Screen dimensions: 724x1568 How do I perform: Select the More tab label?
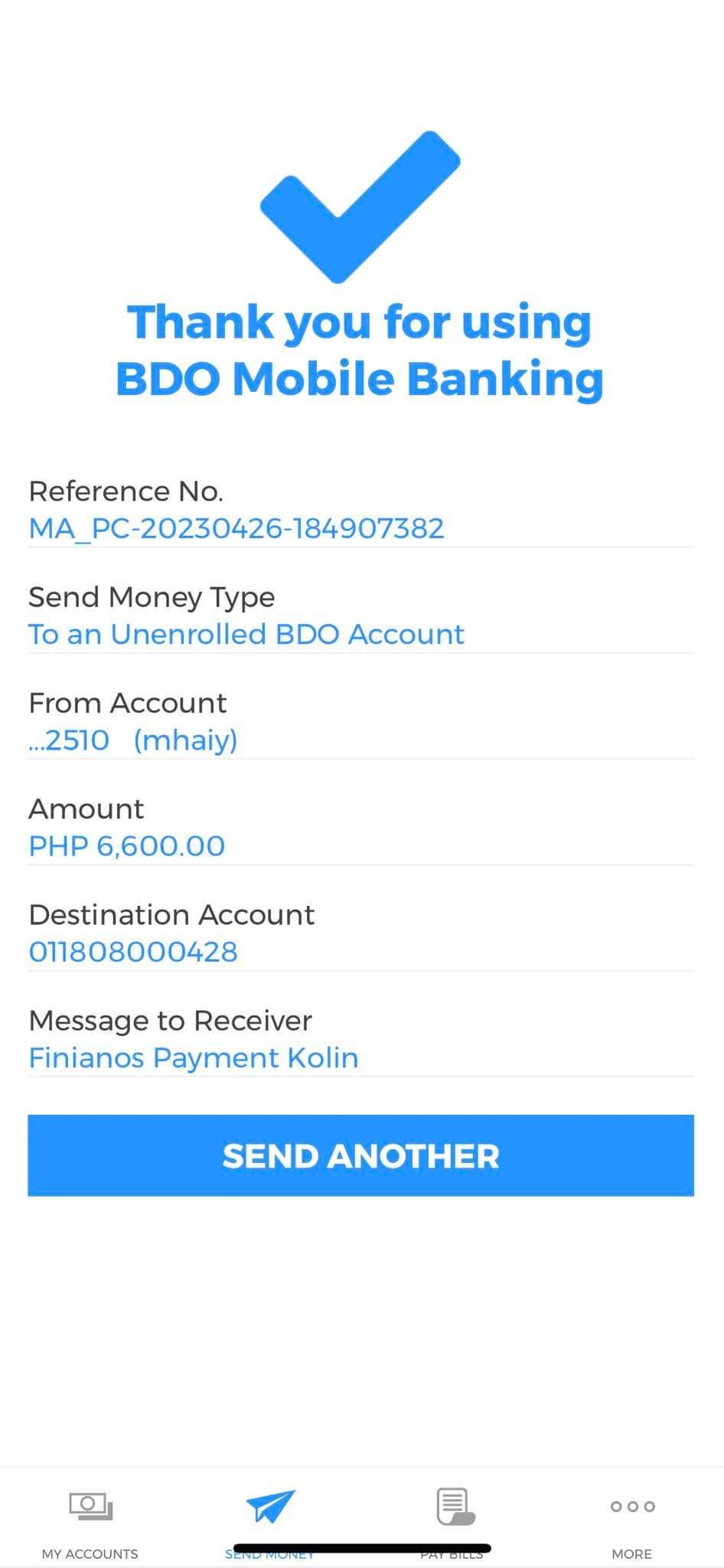(632, 1553)
